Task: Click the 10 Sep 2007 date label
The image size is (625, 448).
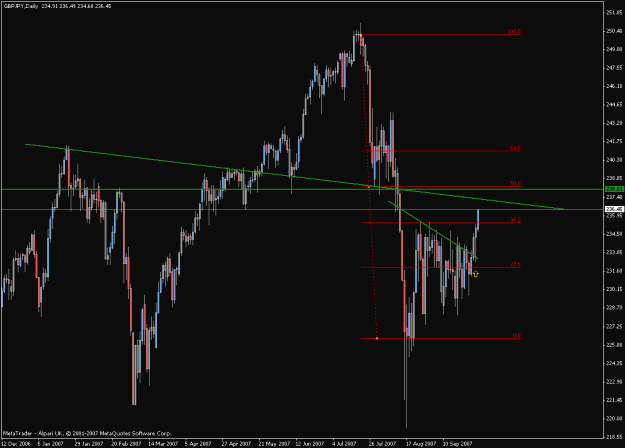Action: (x=458, y=444)
